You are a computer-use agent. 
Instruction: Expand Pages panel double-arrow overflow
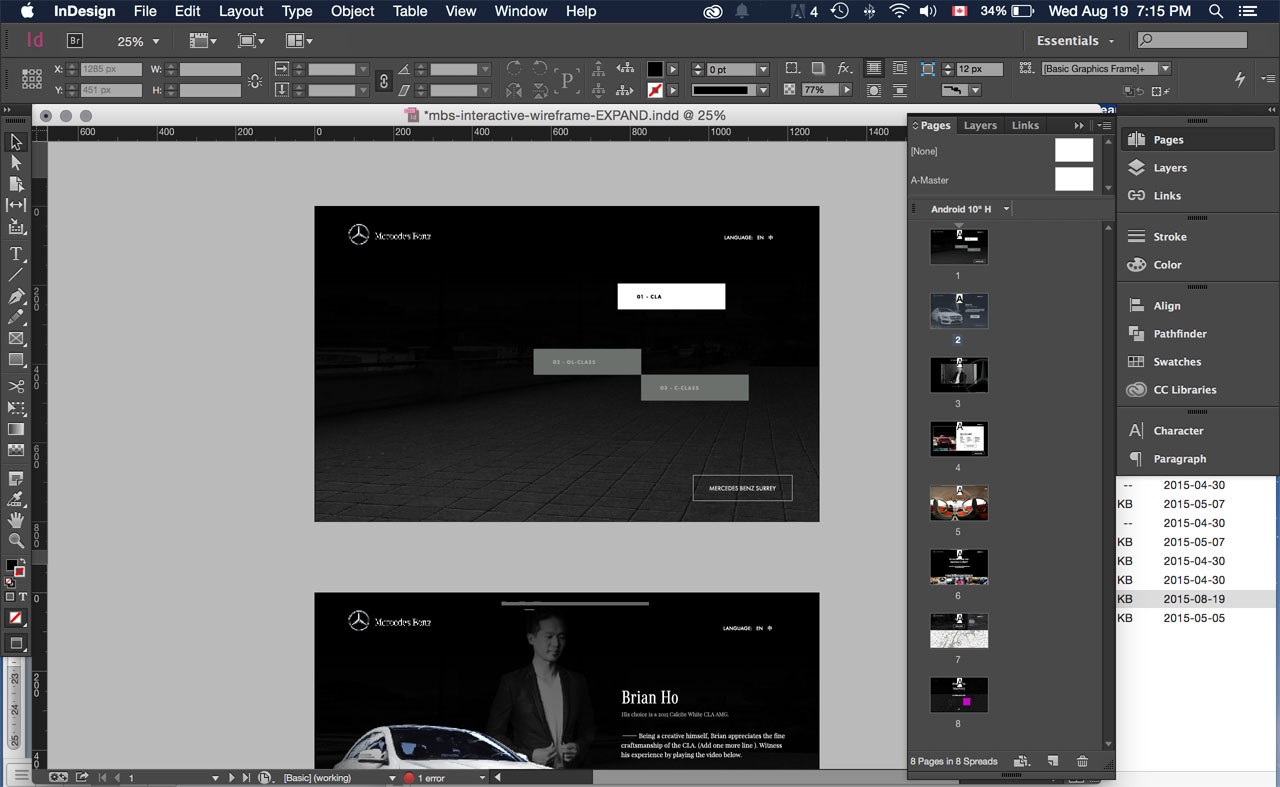(x=1079, y=125)
